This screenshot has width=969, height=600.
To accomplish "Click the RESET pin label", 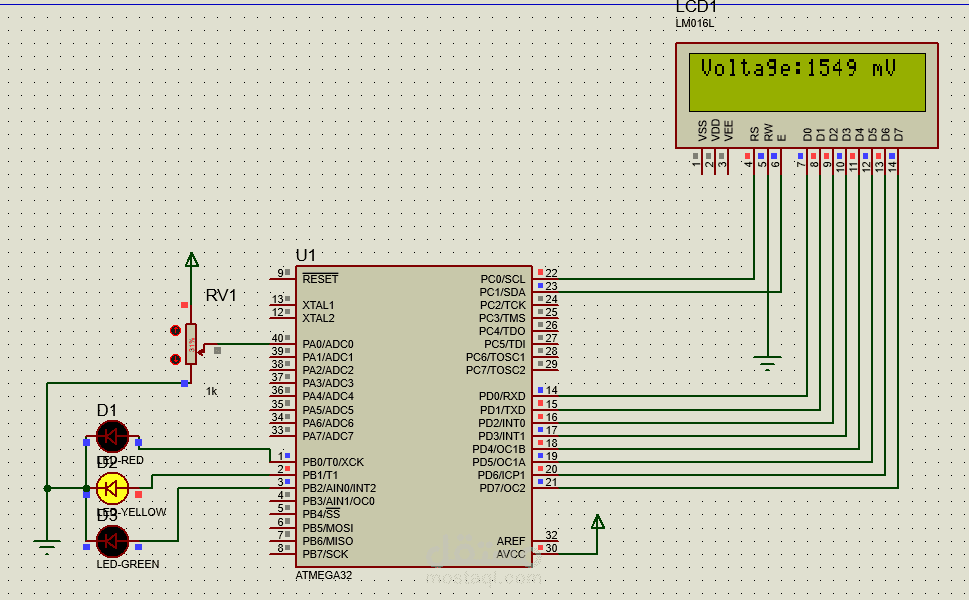I will click(x=320, y=279).
